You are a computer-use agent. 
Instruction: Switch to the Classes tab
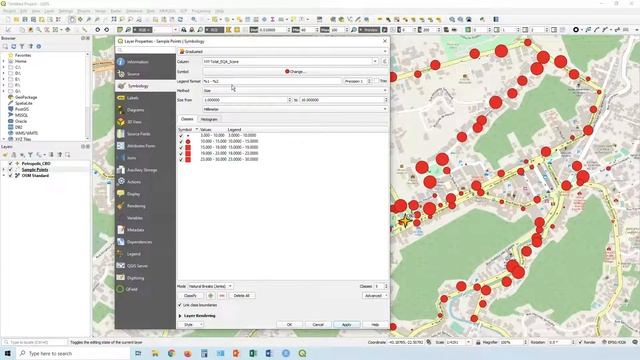tap(187, 119)
